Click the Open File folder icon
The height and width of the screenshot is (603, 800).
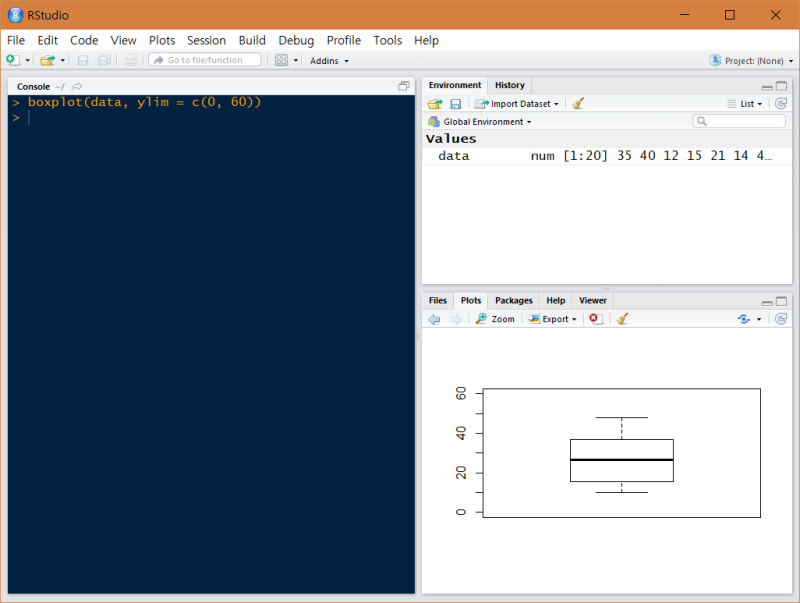pyautogui.click(x=46, y=60)
